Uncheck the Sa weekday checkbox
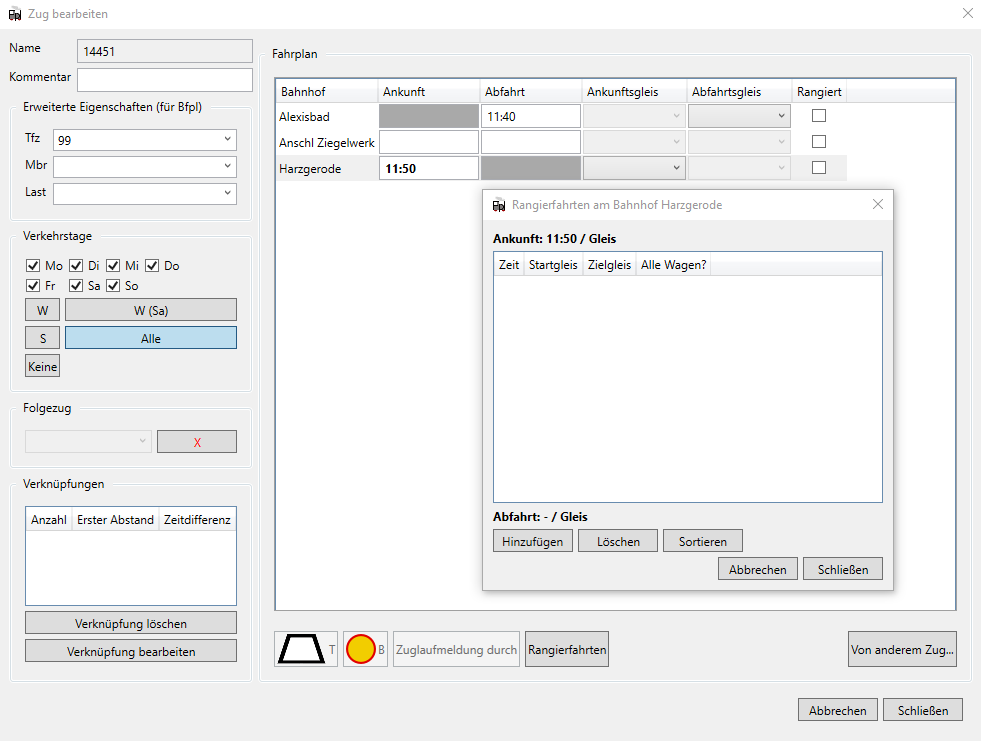 point(76,286)
